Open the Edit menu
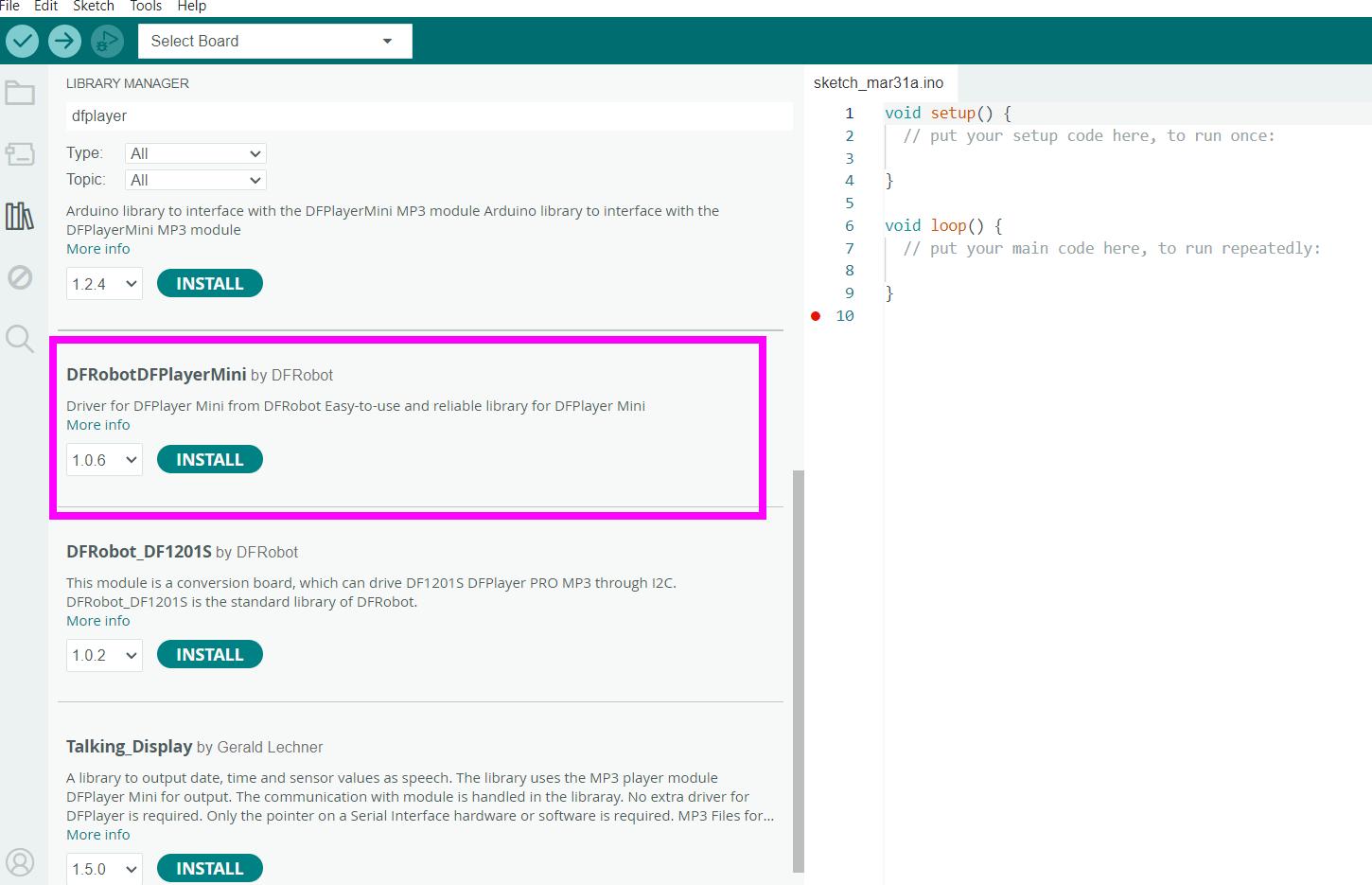The width and height of the screenshot is (1372, 885). point(46,6)
